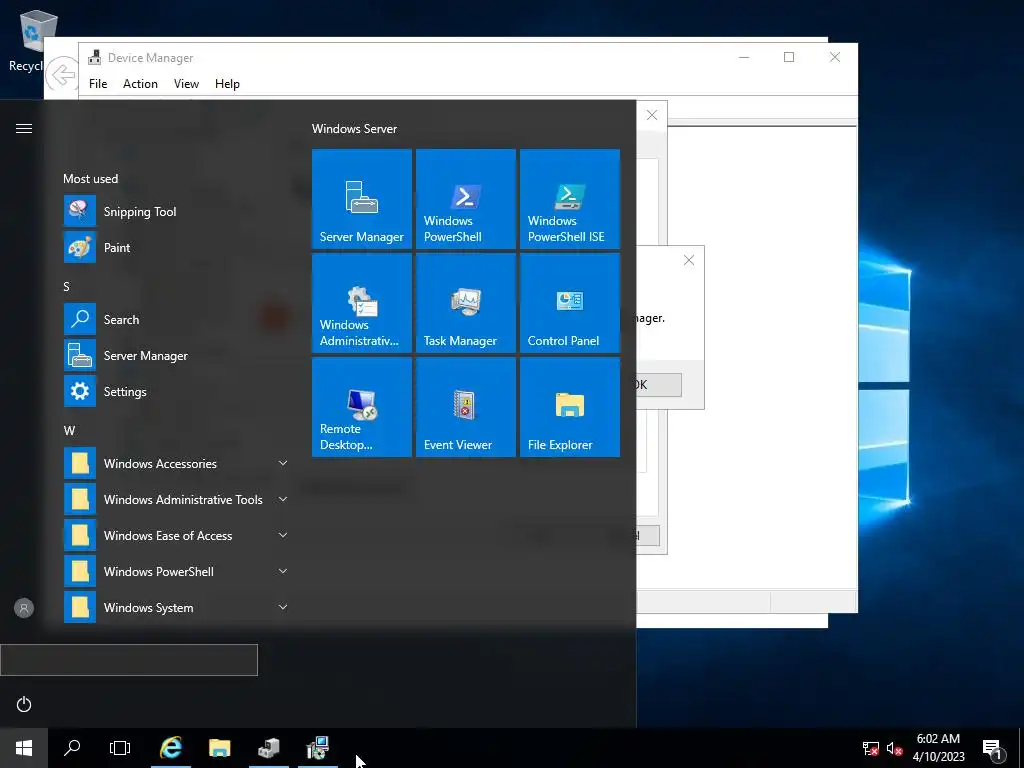Launch the Task Manager tile
The height and width of the screenshot is (768, 1024).
pyautogui.click(x=466, y=303)
